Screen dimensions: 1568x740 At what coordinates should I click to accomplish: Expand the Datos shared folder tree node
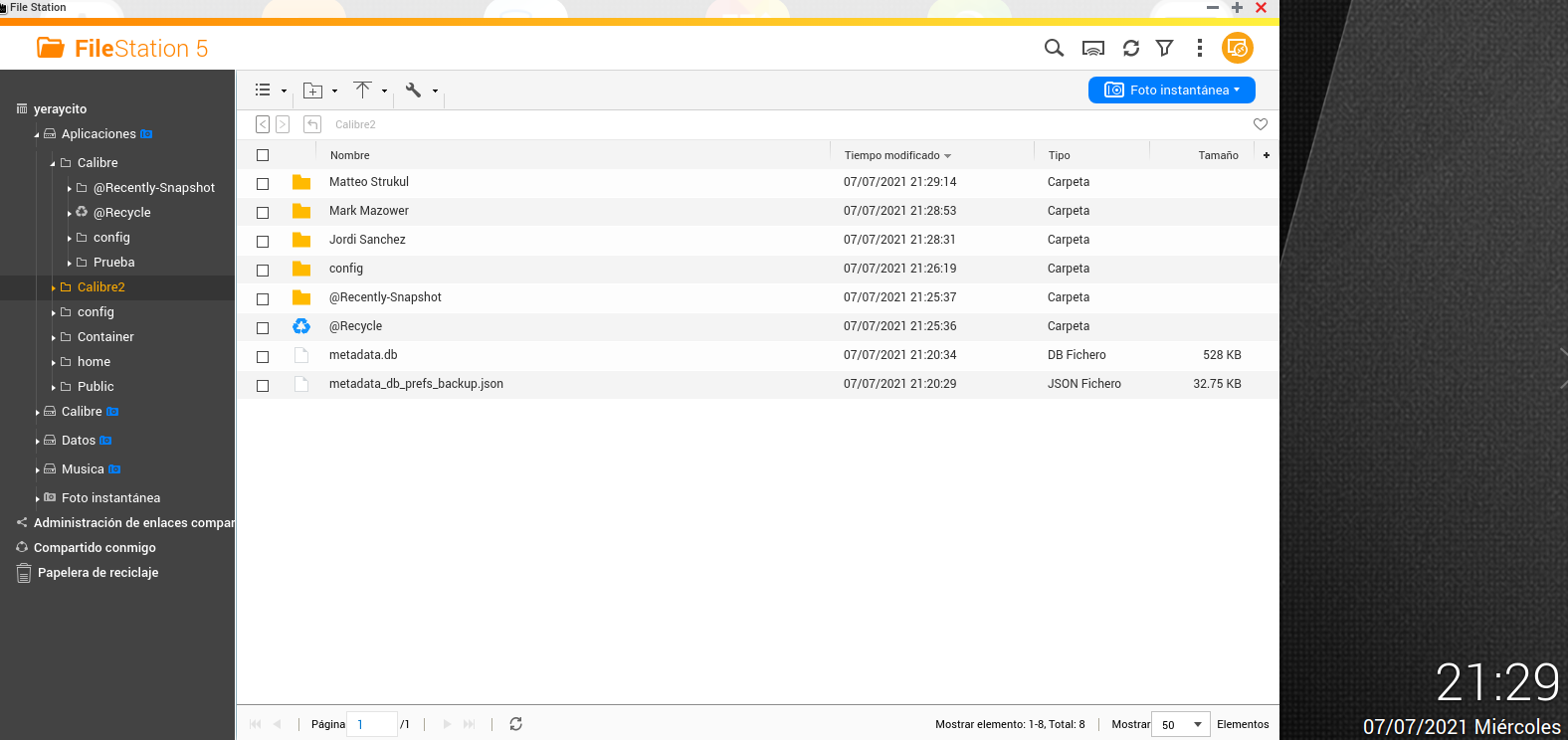coord(38,441)
